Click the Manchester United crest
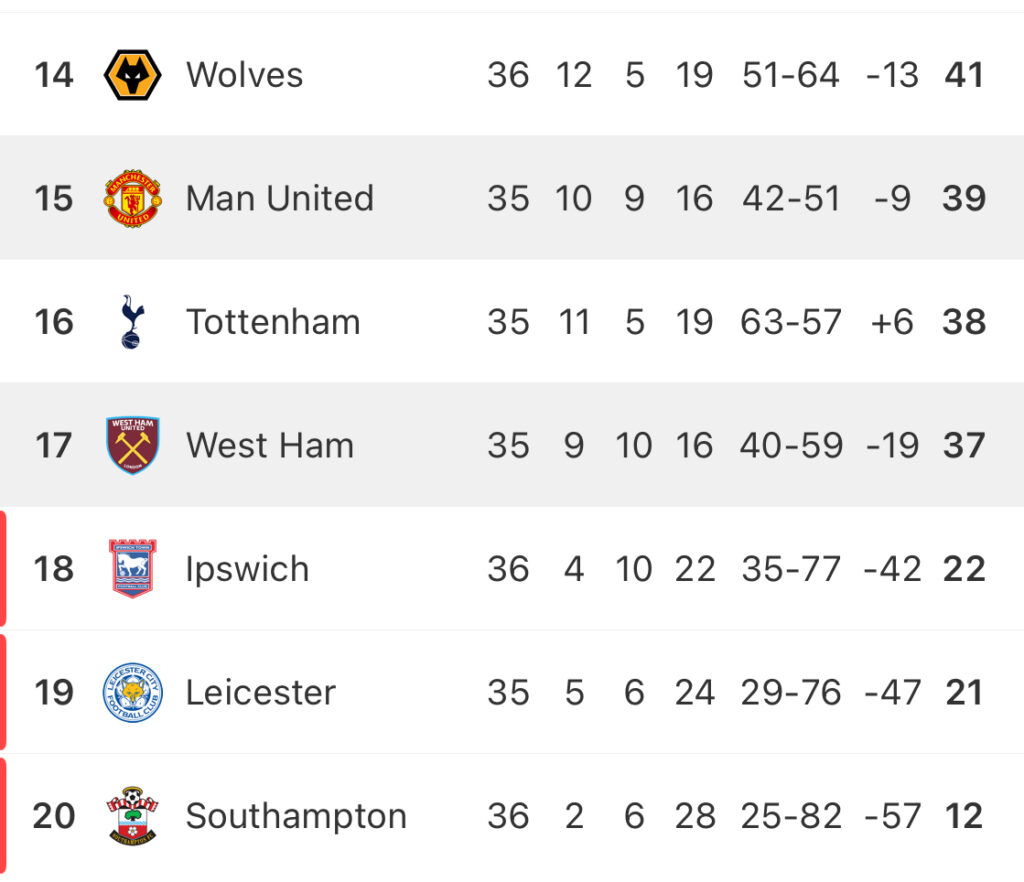 click(x=133, y=198)
